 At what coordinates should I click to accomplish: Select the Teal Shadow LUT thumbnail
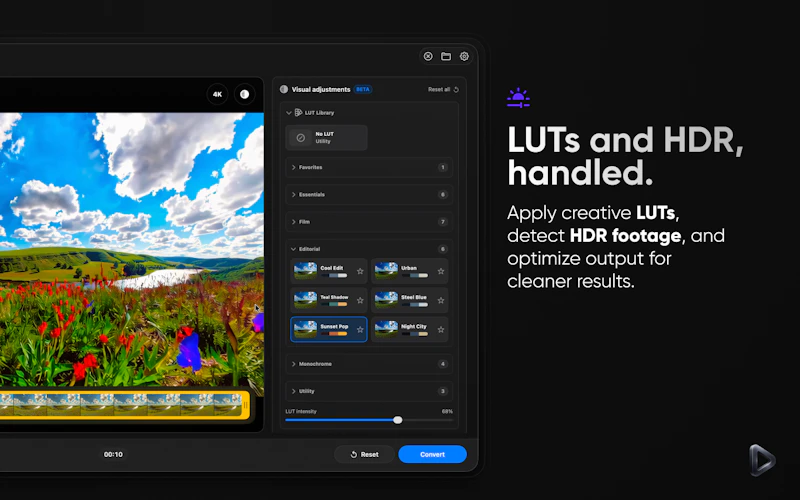[x=306, y=300]
